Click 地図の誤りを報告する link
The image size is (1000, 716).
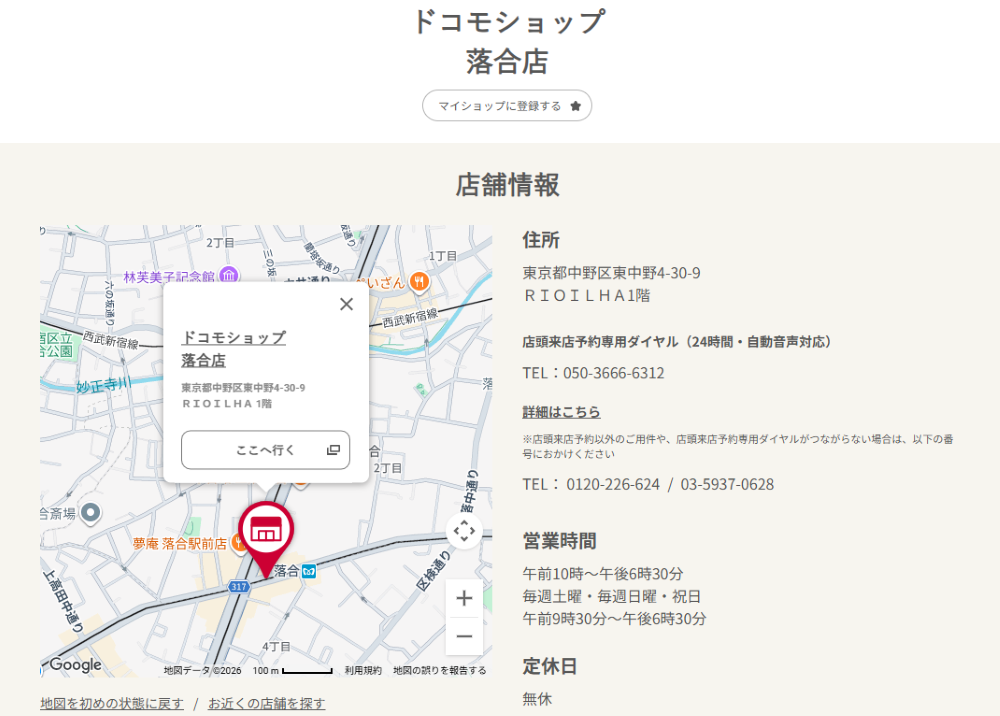point(439,671)
